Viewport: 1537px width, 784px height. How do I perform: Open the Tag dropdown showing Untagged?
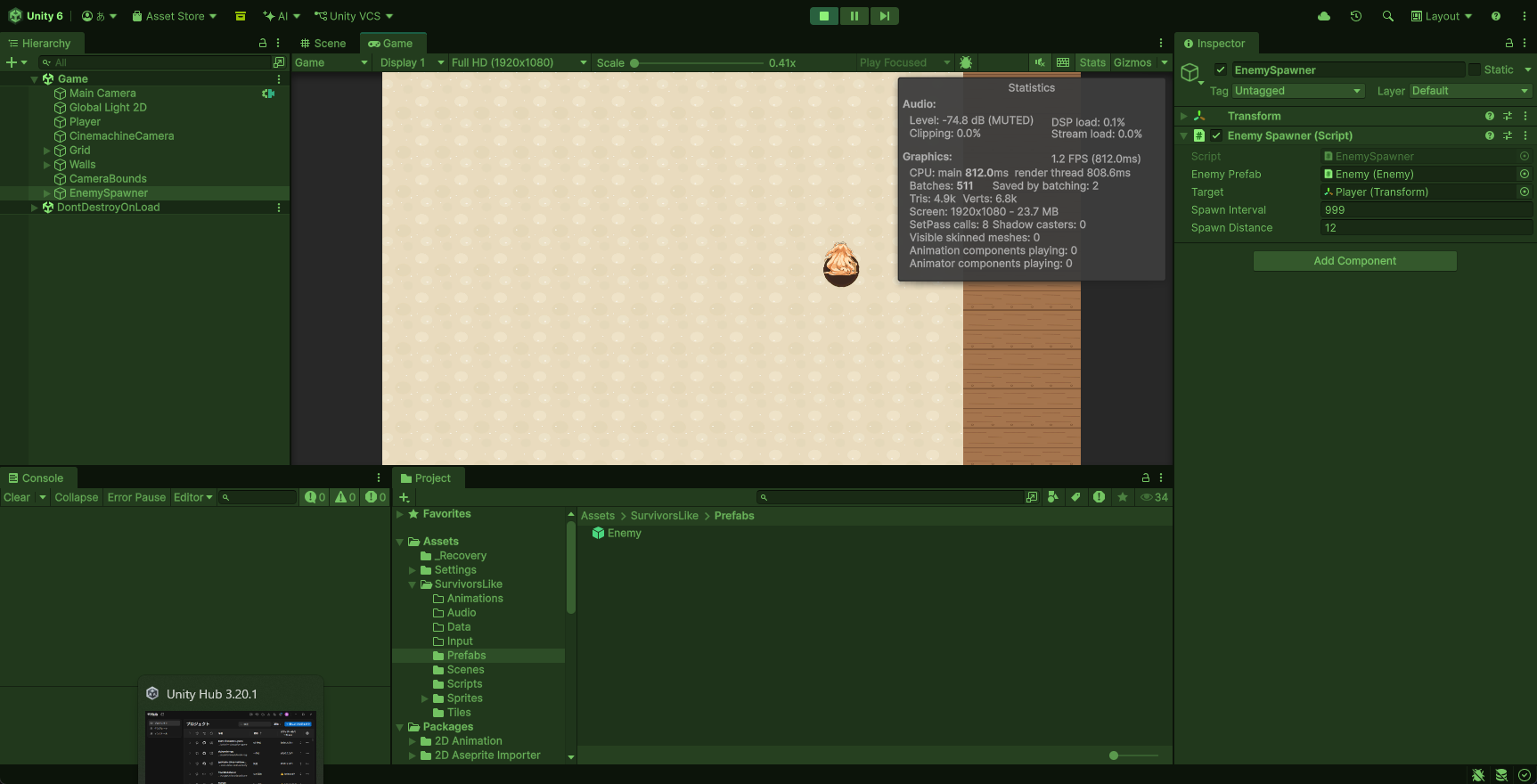click(x=1298, y=91)
